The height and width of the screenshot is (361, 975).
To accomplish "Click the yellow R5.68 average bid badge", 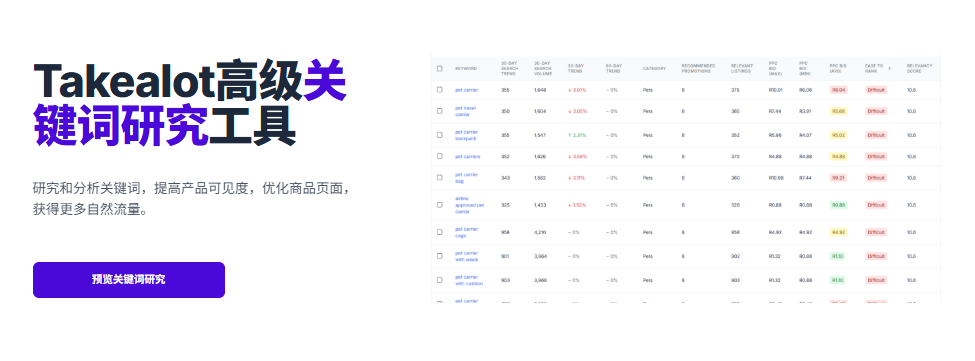I will tap(838, 111).
